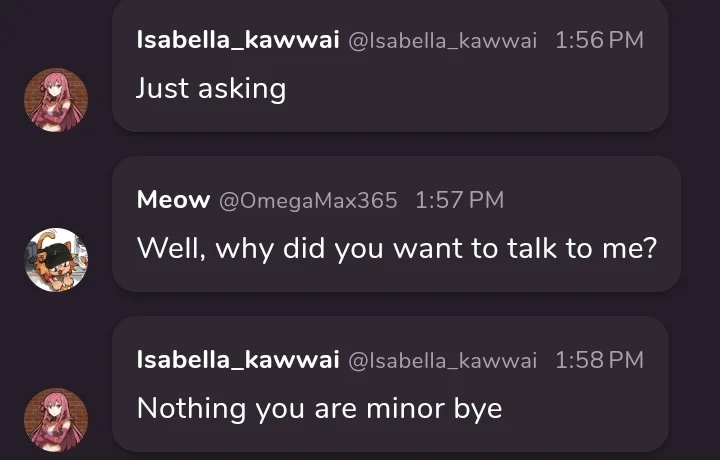Screen dimensions: 720x460
Task: Click Meow's cat avatar picture
Action: (56, 260)
